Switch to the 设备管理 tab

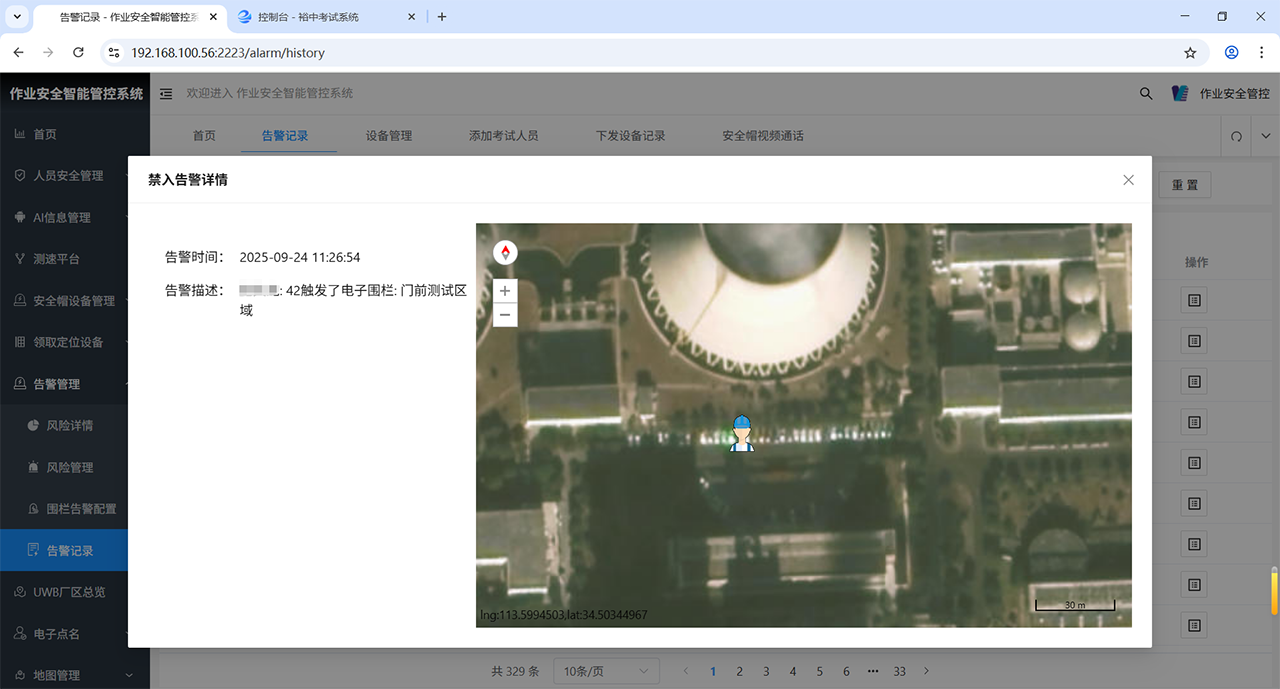pos(388,136)
